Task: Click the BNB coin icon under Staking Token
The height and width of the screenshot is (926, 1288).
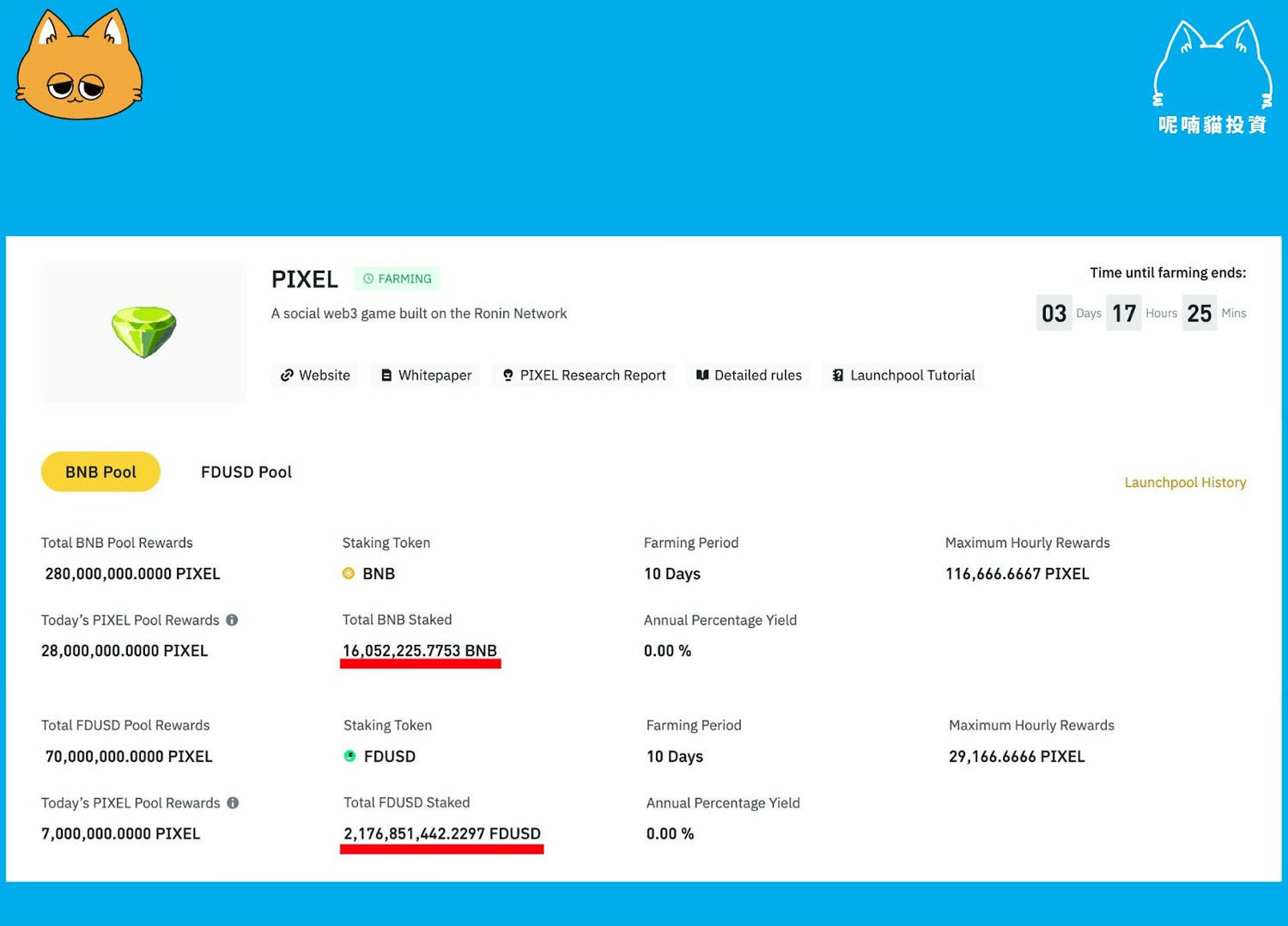Action: (x=349, y=573)
